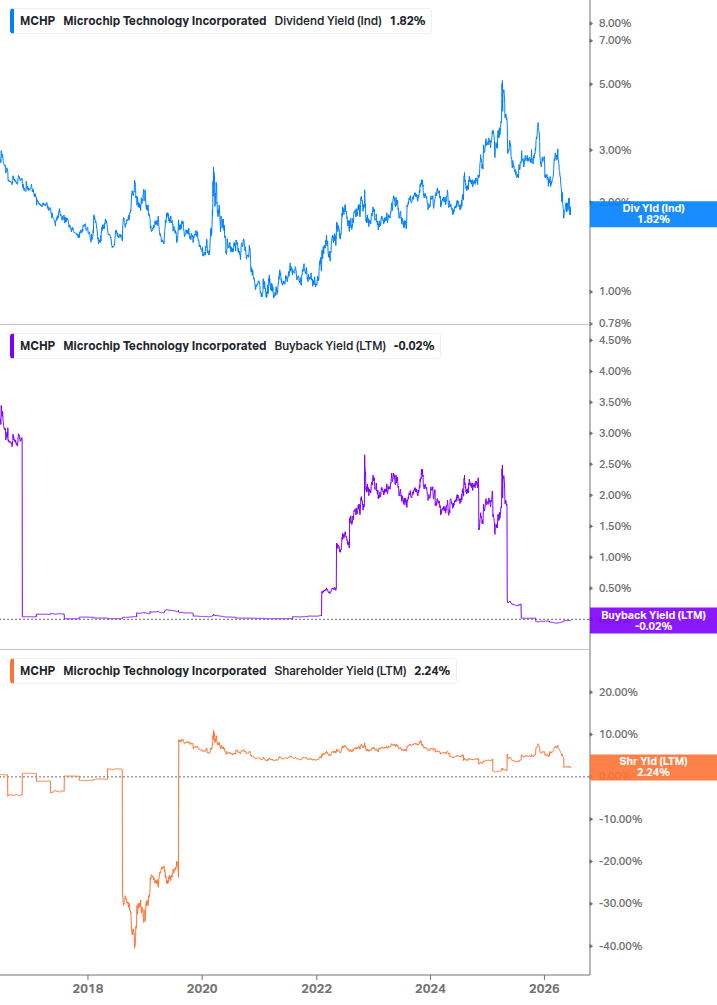Click the 1.82% value in the dividend legend

(x=408, y=21)
